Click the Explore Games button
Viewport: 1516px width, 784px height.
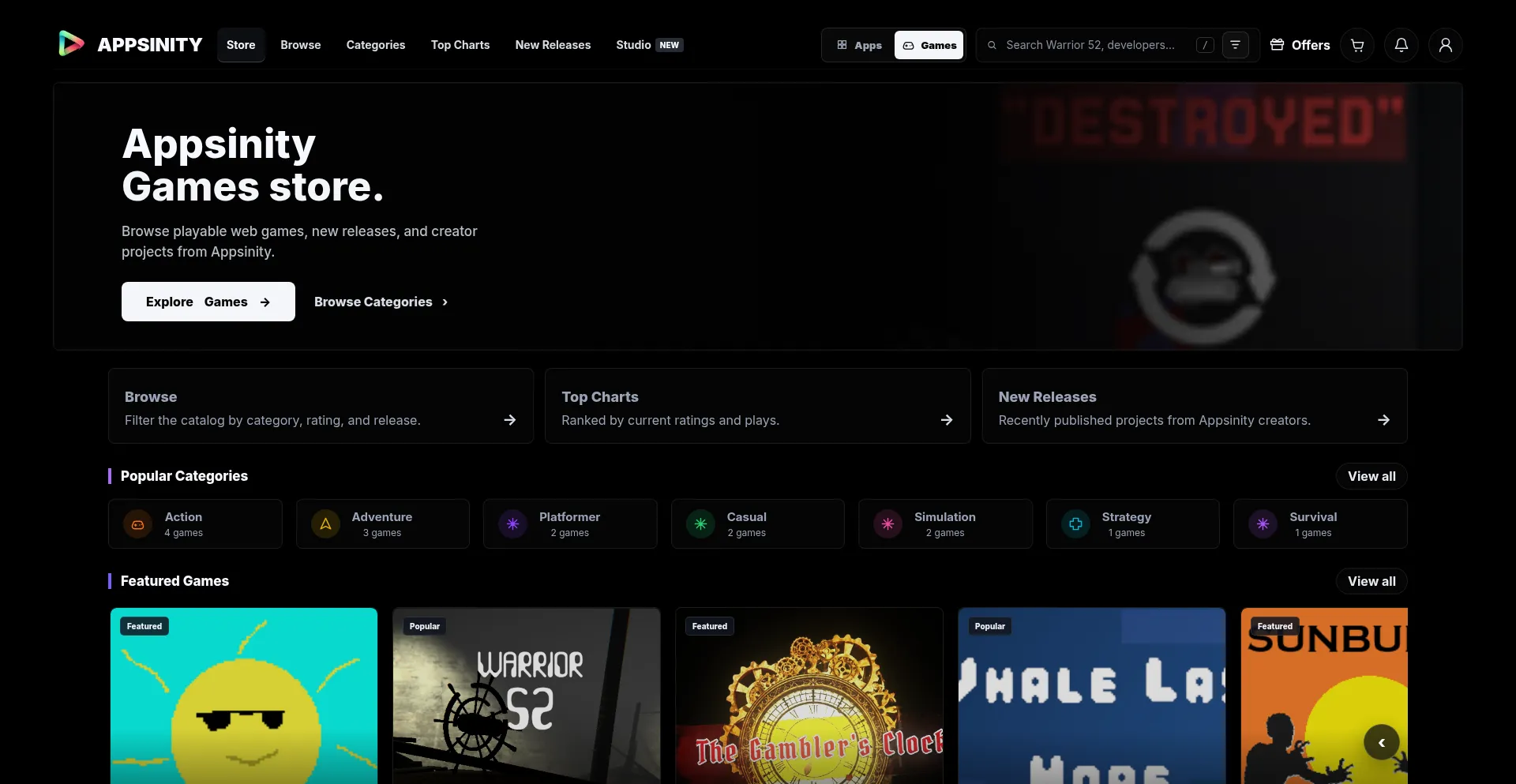point(208,302)
